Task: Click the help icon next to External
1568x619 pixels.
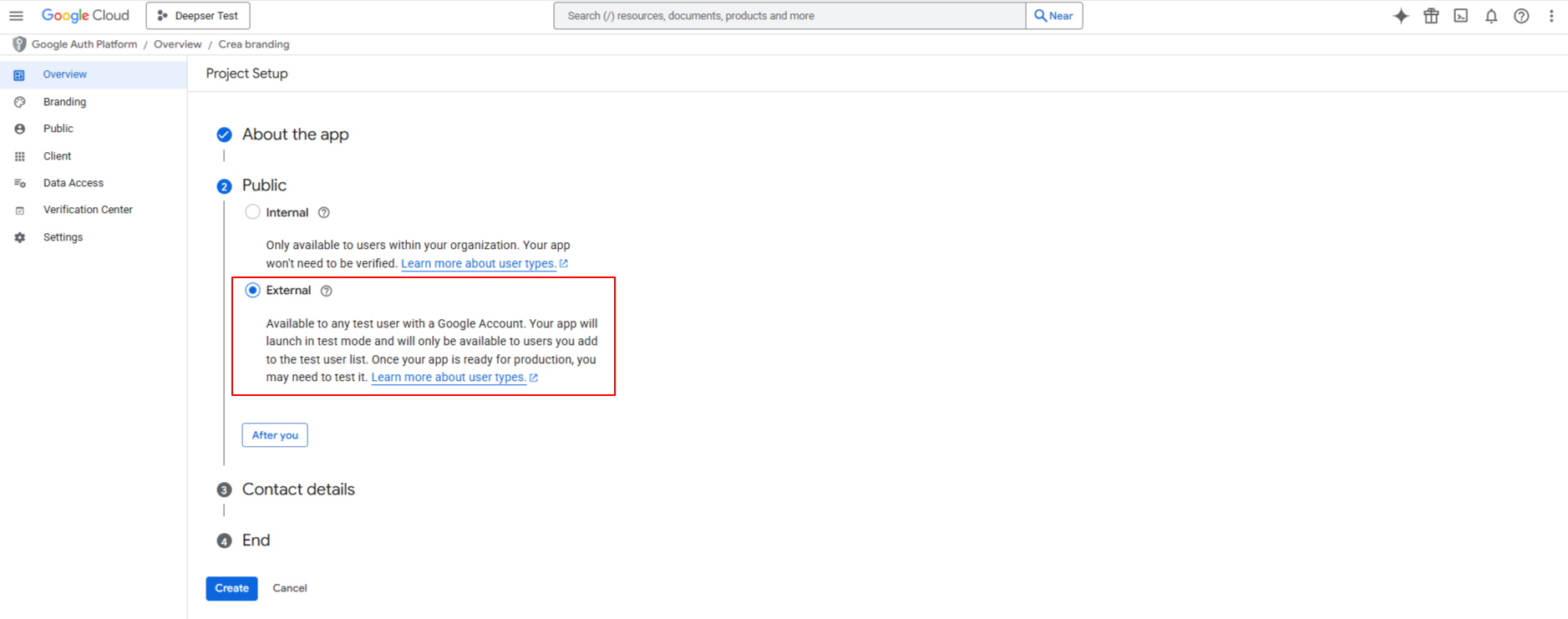Action: [x=327, y=291]
